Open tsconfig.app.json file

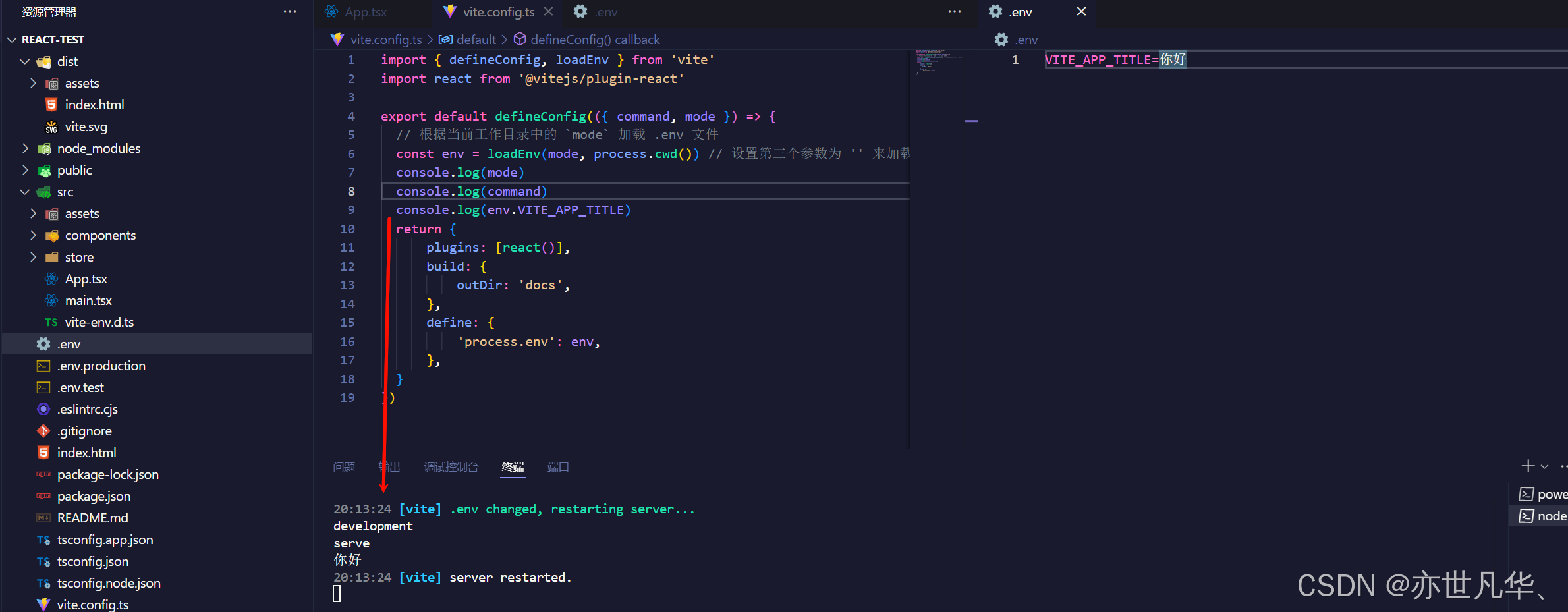point(105,540)
